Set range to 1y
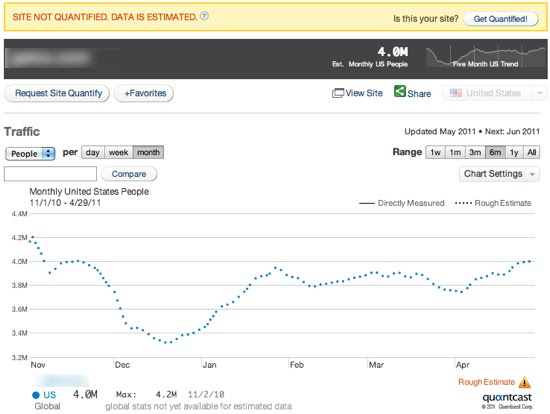 coord(514,153)
